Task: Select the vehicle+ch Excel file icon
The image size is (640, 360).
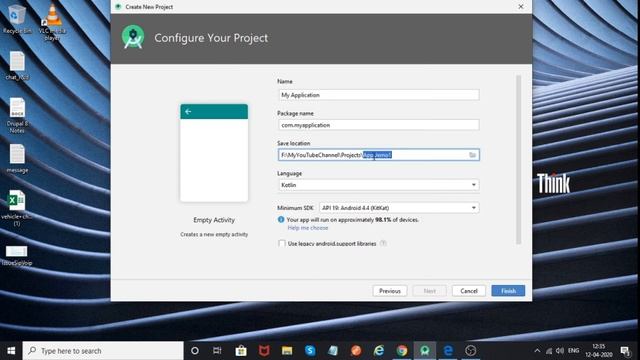Action: click(17, 209)
